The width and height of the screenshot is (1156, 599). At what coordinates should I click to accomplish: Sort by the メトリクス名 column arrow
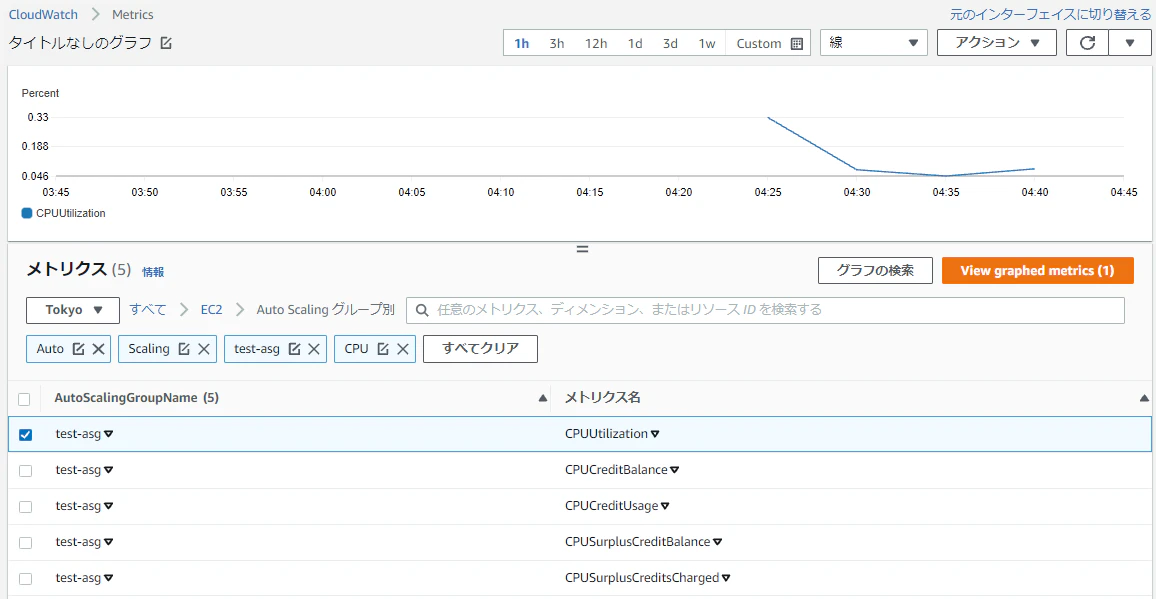click(1144, 398)
